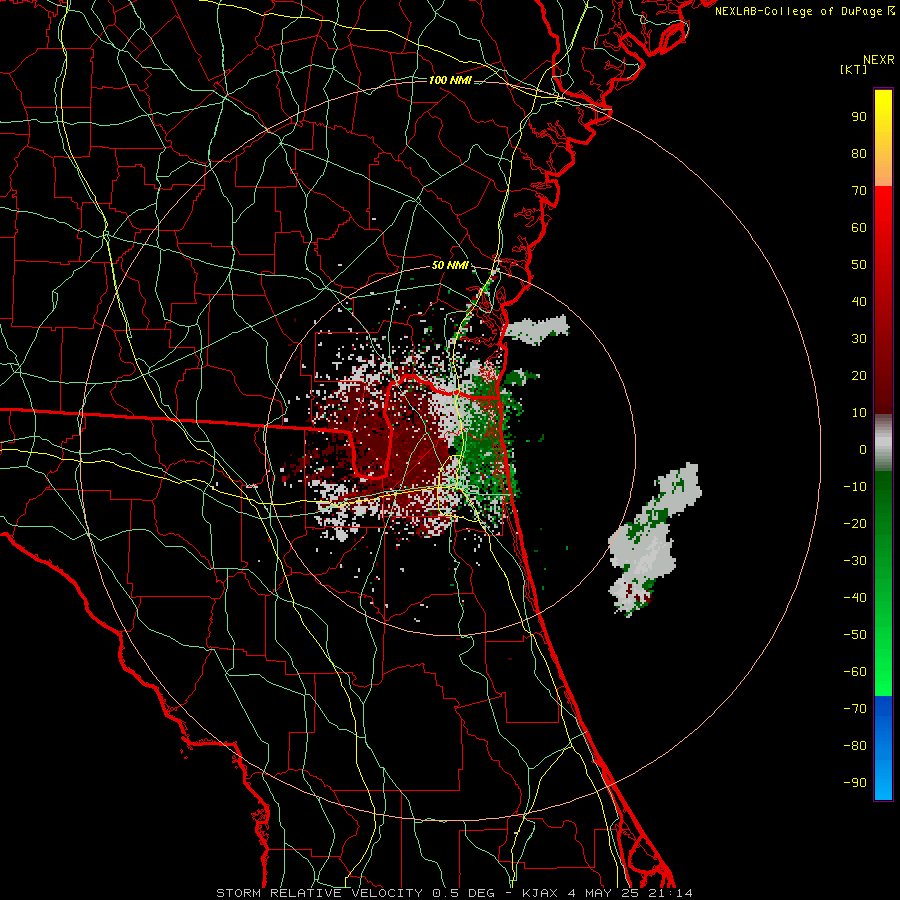This screenshot has height=900, width=900.
Task: Click the 80 value on the velocity scale
Action: [x=859, y=153]
